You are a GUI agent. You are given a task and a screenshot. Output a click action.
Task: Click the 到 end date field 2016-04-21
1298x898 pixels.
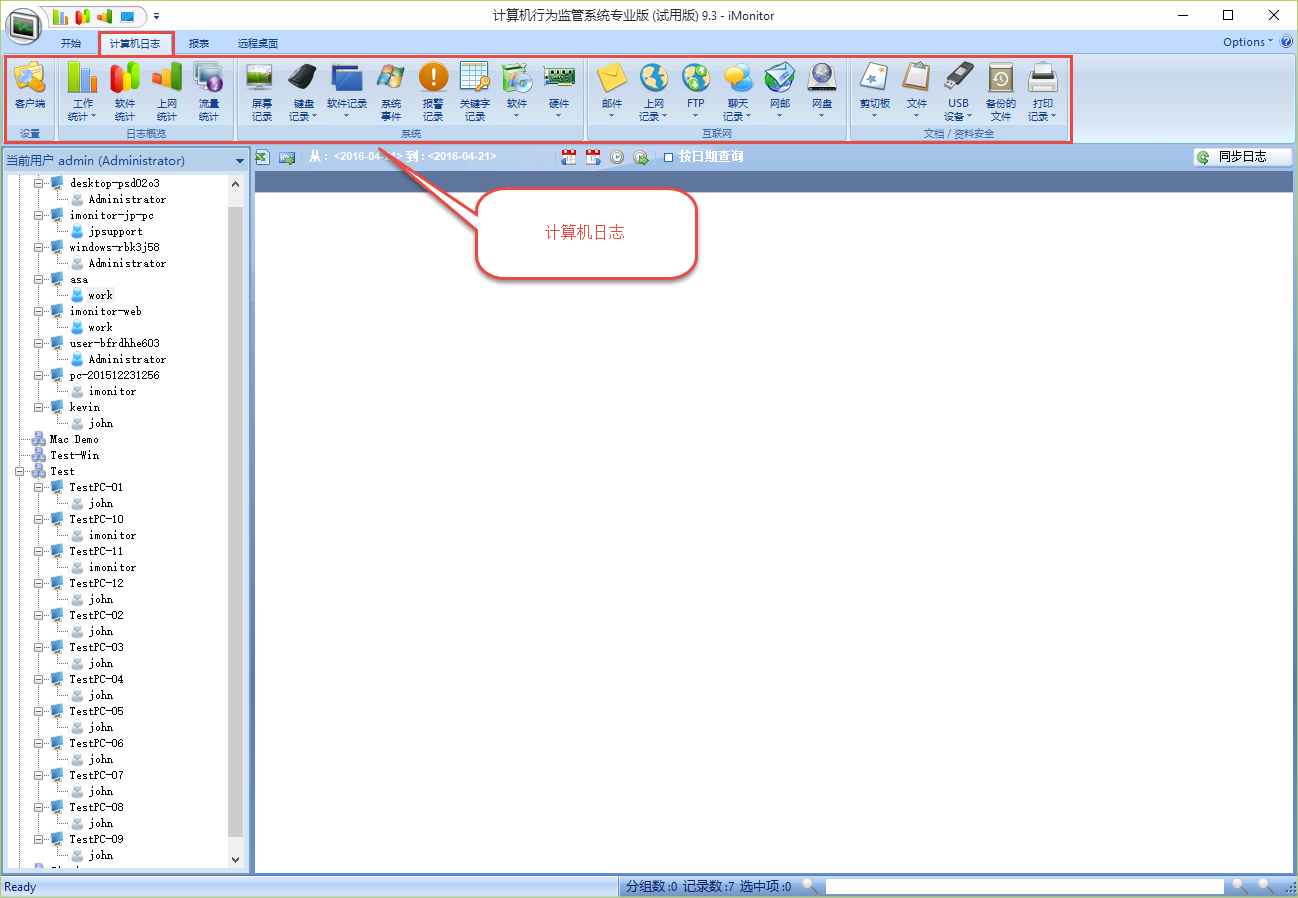(462, 157)
